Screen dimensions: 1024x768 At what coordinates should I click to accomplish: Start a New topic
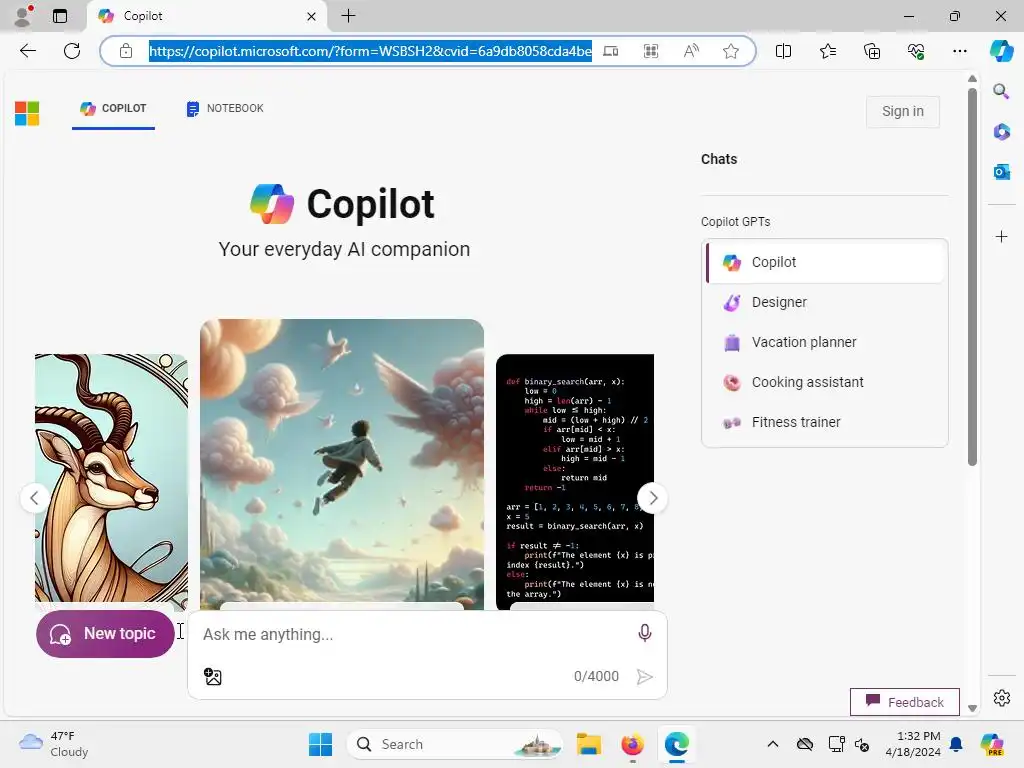coord(105,633)
